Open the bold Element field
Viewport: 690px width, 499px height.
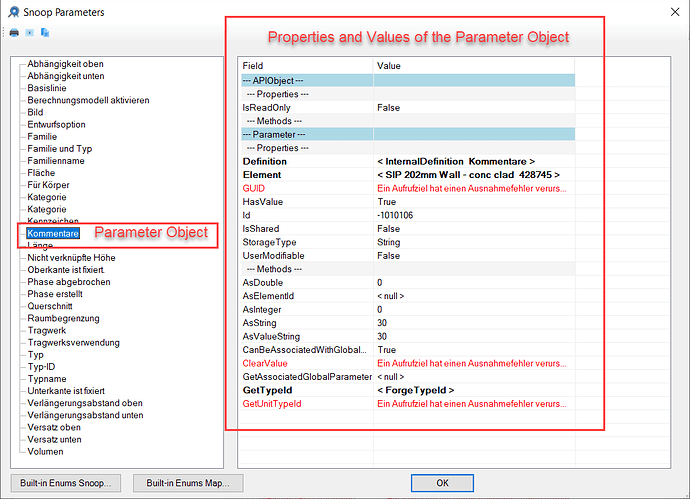tap(262, 175)
